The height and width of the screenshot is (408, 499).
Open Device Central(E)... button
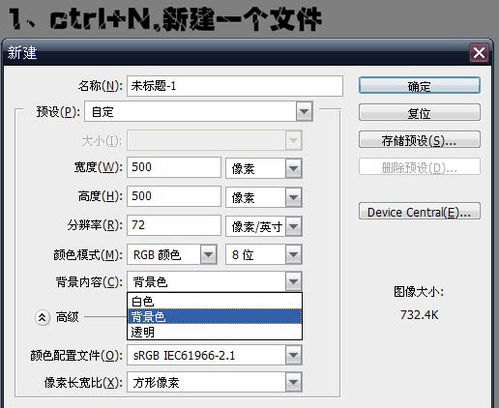(x=419, y=211)
